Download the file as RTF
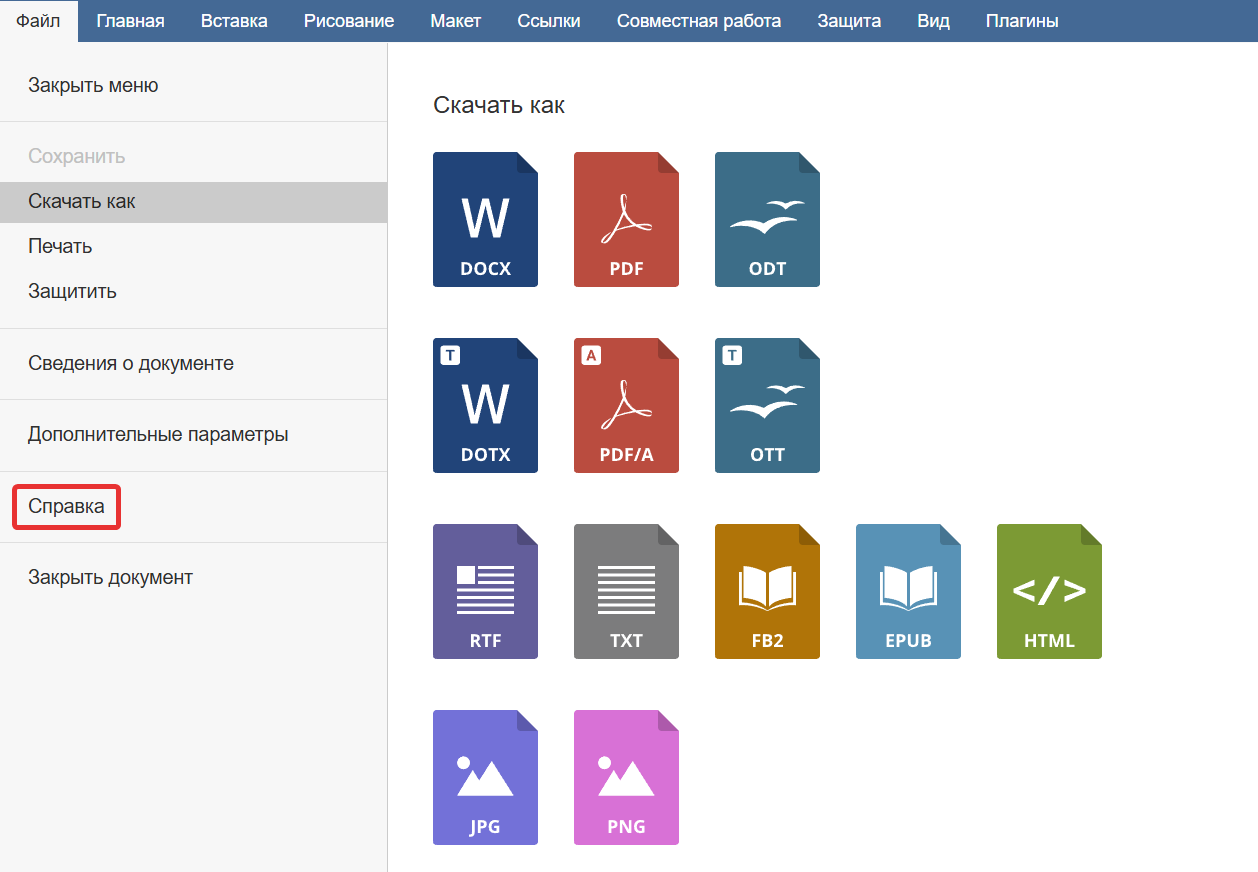This screenshot has height=872, width=1258. (485, 591)
